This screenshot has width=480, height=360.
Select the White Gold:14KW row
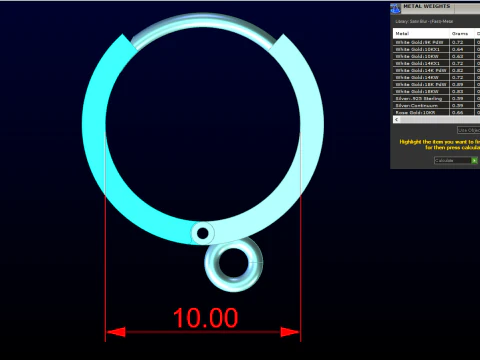436,77
